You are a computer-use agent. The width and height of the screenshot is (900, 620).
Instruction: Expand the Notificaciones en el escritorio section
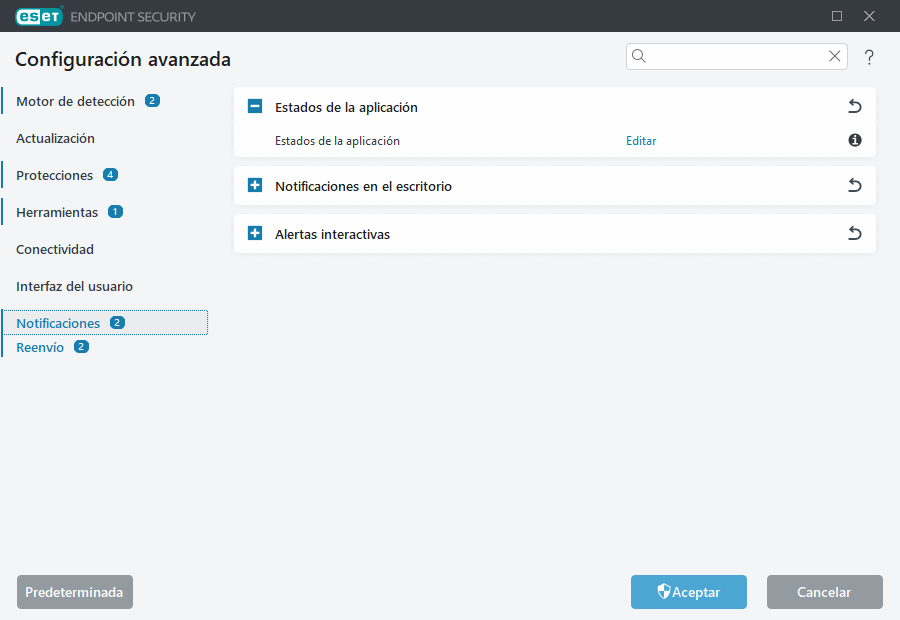tap(254, 185)
